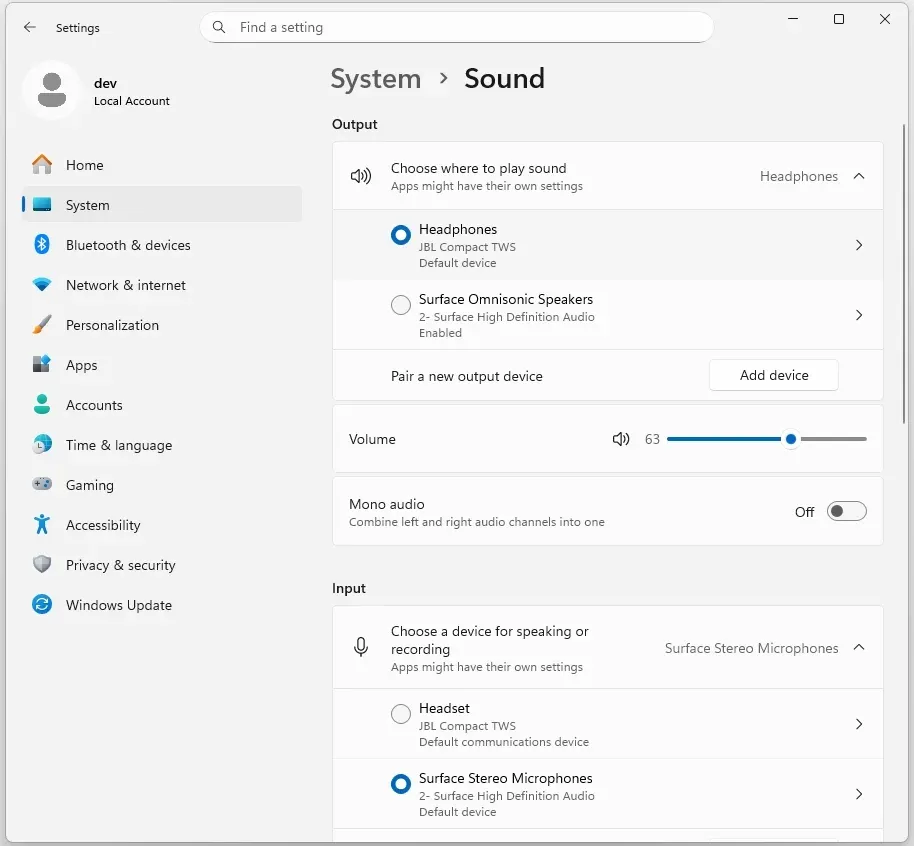This screenshot has width=914, height=846.
Task: Select Headphones JBL output device
Action: point(400,235)
